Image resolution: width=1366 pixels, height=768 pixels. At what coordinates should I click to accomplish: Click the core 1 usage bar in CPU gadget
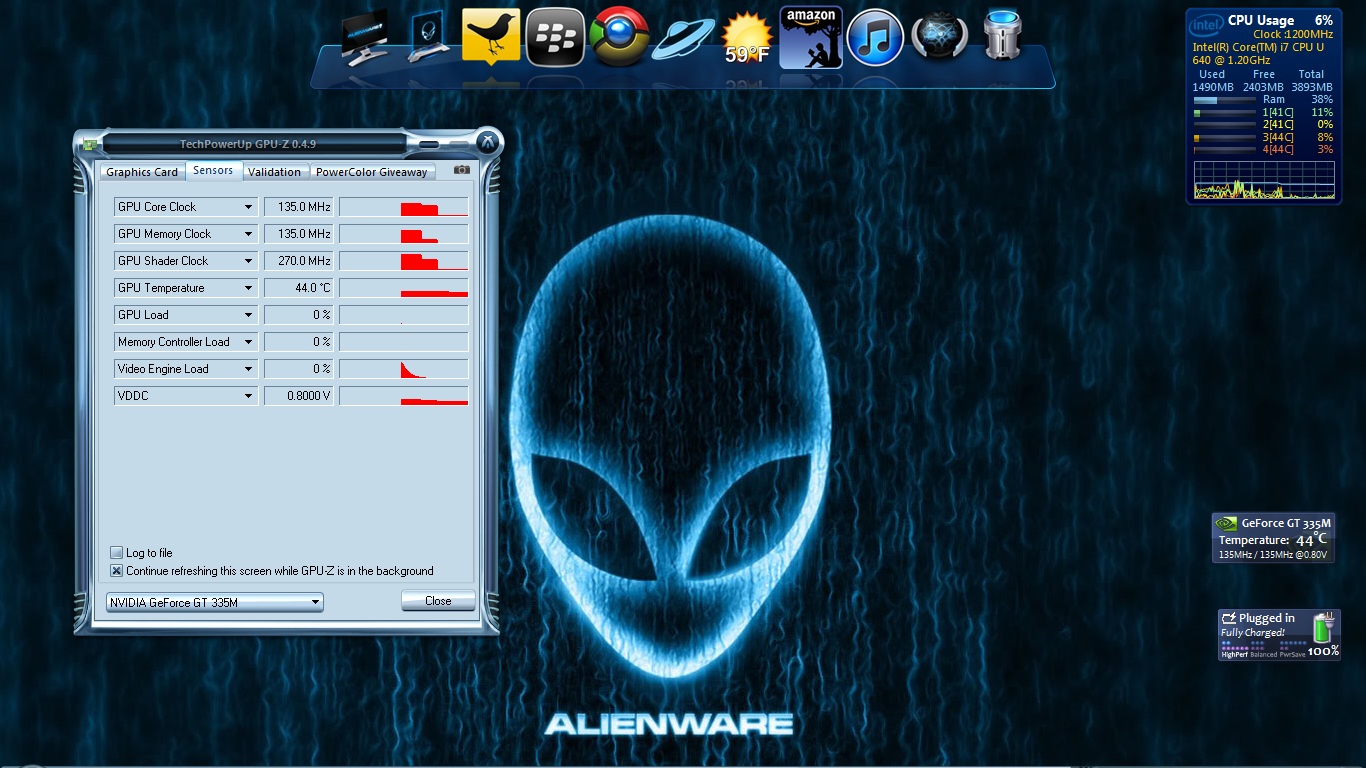(x=1224, y=112)
